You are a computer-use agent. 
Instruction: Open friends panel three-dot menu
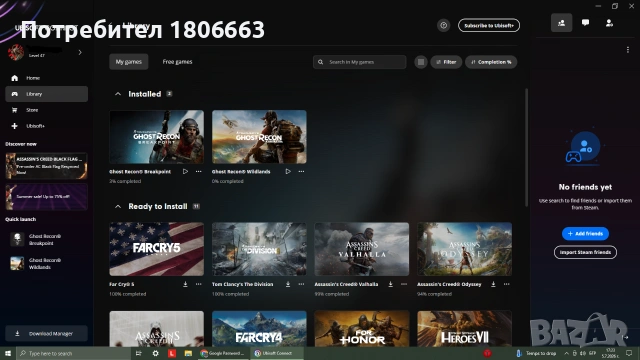coord(628,50)
